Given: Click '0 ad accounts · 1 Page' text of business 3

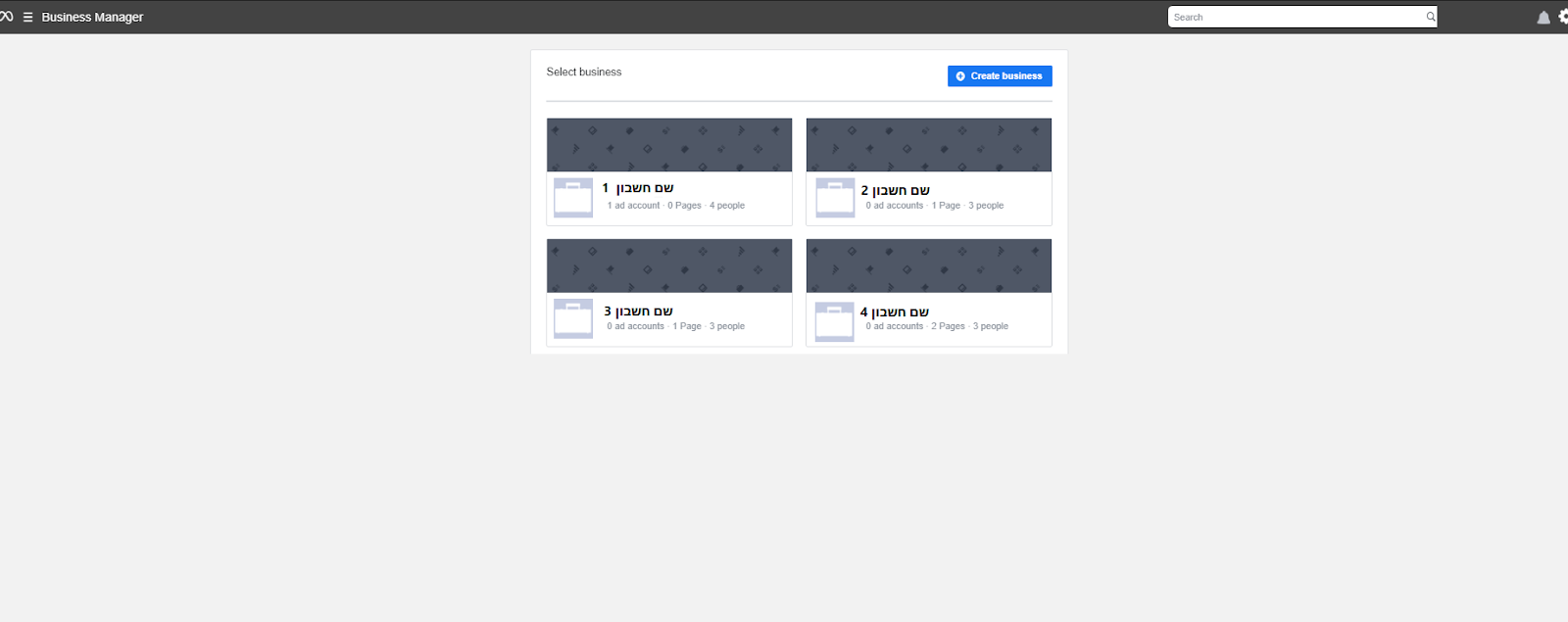Looking at the screenshot, I should [655, 326].
